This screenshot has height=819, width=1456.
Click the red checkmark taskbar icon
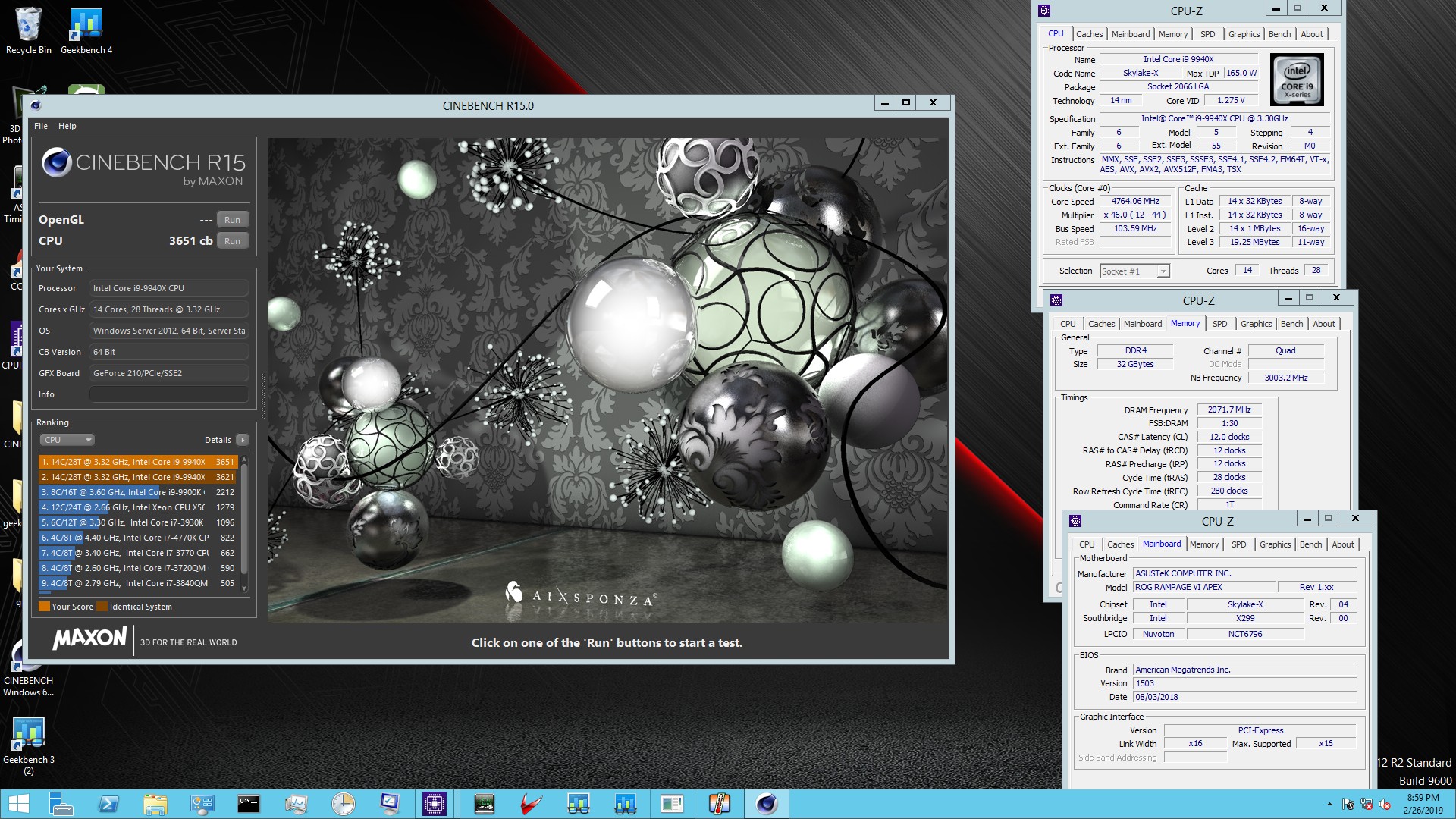pos(532,804)
